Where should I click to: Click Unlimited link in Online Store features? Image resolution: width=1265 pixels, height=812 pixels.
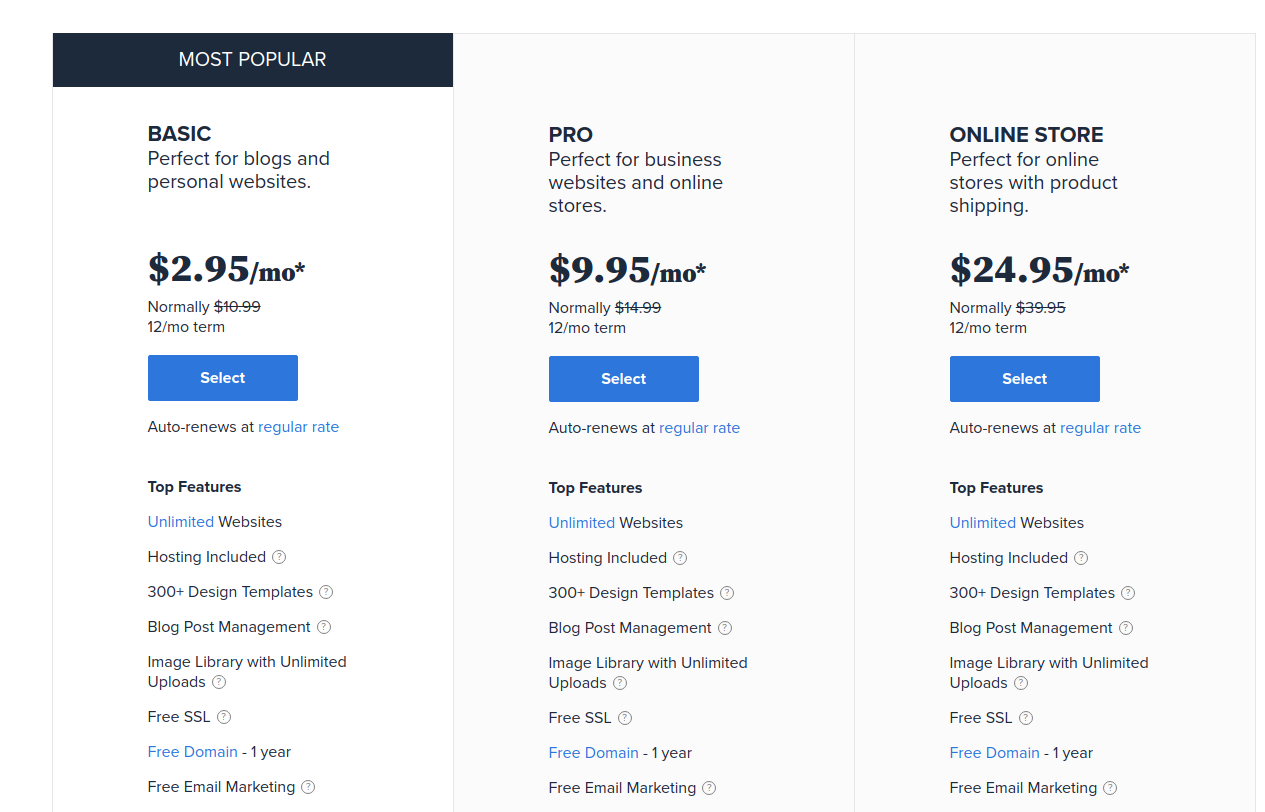pyautogui.click(x=983, y=523)
